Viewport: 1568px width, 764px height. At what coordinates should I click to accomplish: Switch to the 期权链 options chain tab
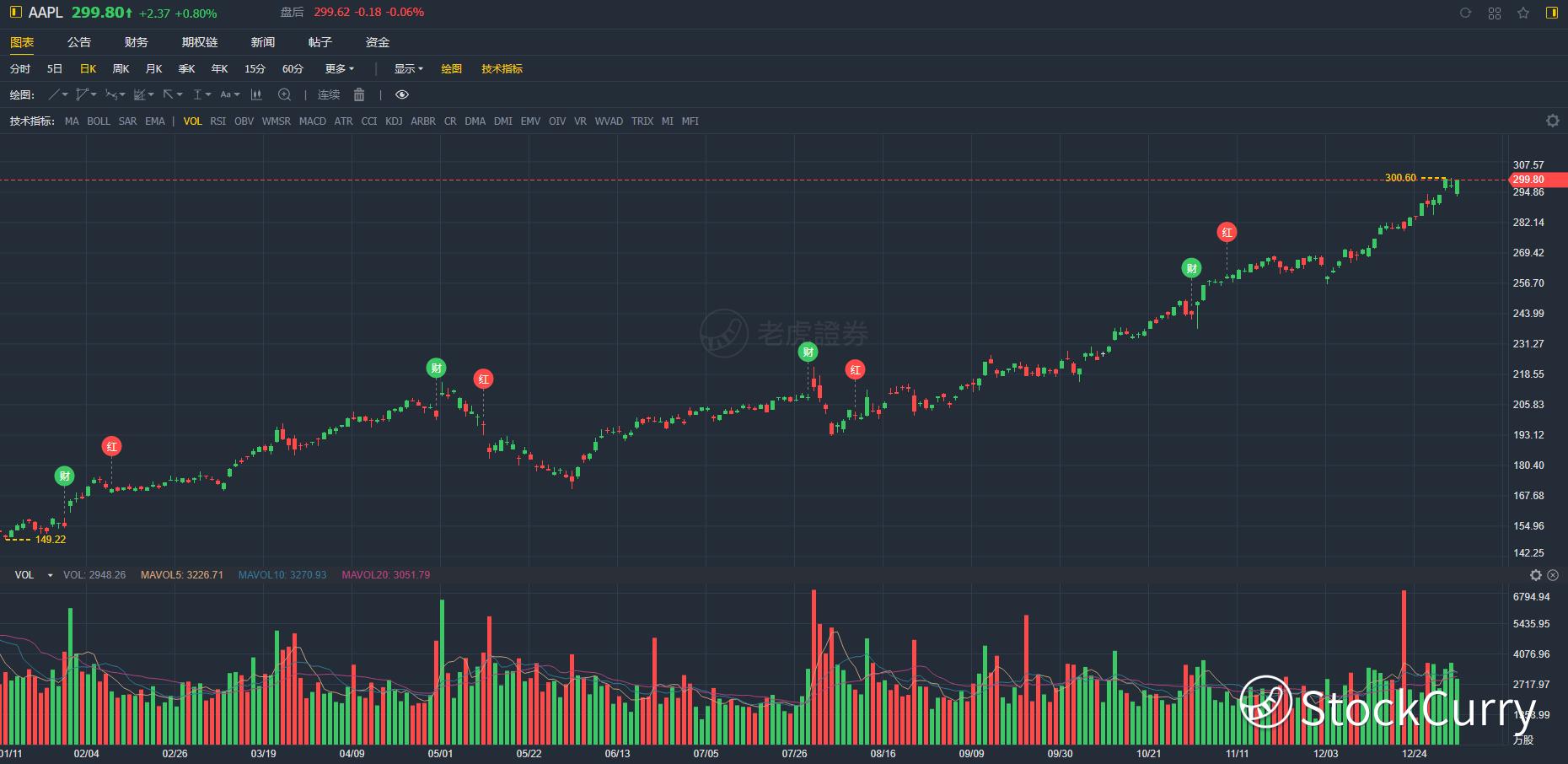(x=200, y=42)
